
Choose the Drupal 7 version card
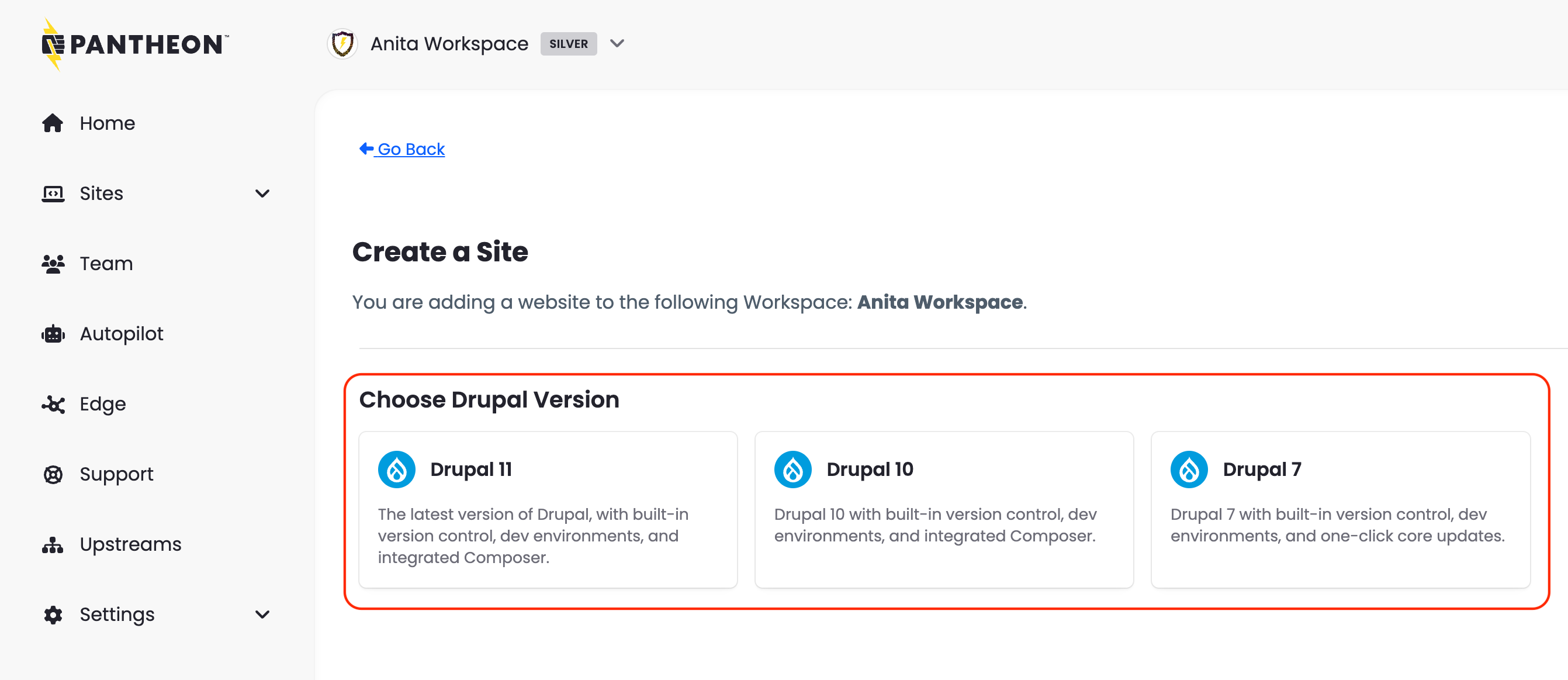1340,509
